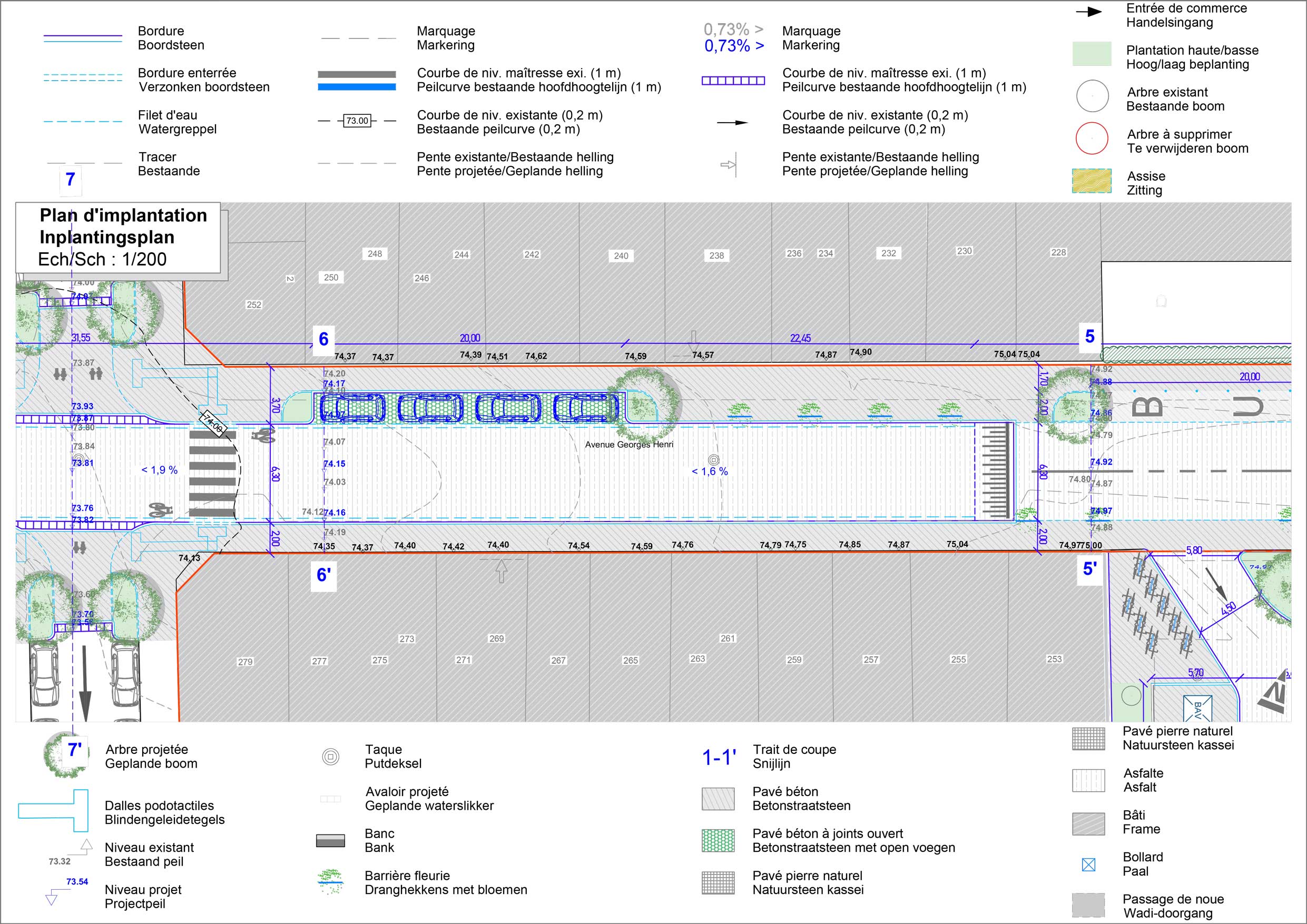1307x924 pixels.
Task: Click the Plan d'implantation title box
Action: coord(118,238)
